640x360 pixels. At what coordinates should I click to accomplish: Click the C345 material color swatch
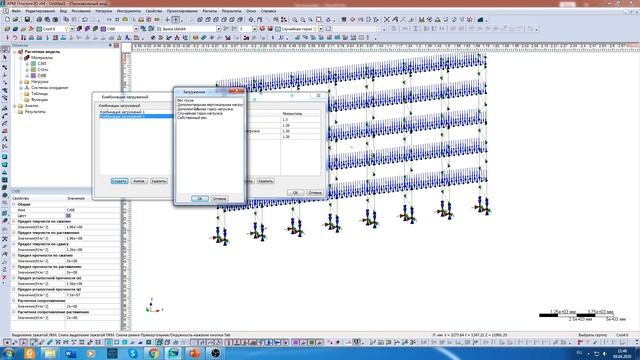point(33,64)
